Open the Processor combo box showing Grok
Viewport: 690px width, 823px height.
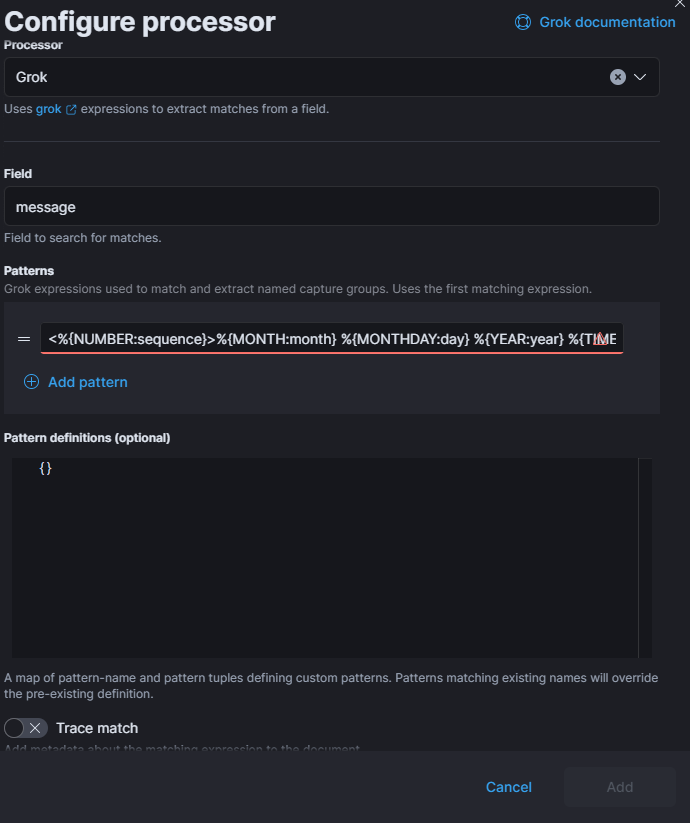(300, 77)
